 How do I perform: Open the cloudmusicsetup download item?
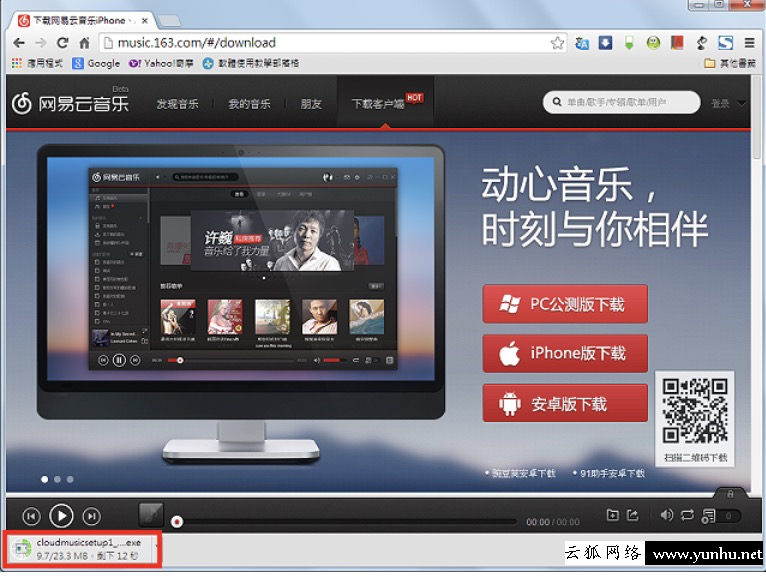point(78,549)
